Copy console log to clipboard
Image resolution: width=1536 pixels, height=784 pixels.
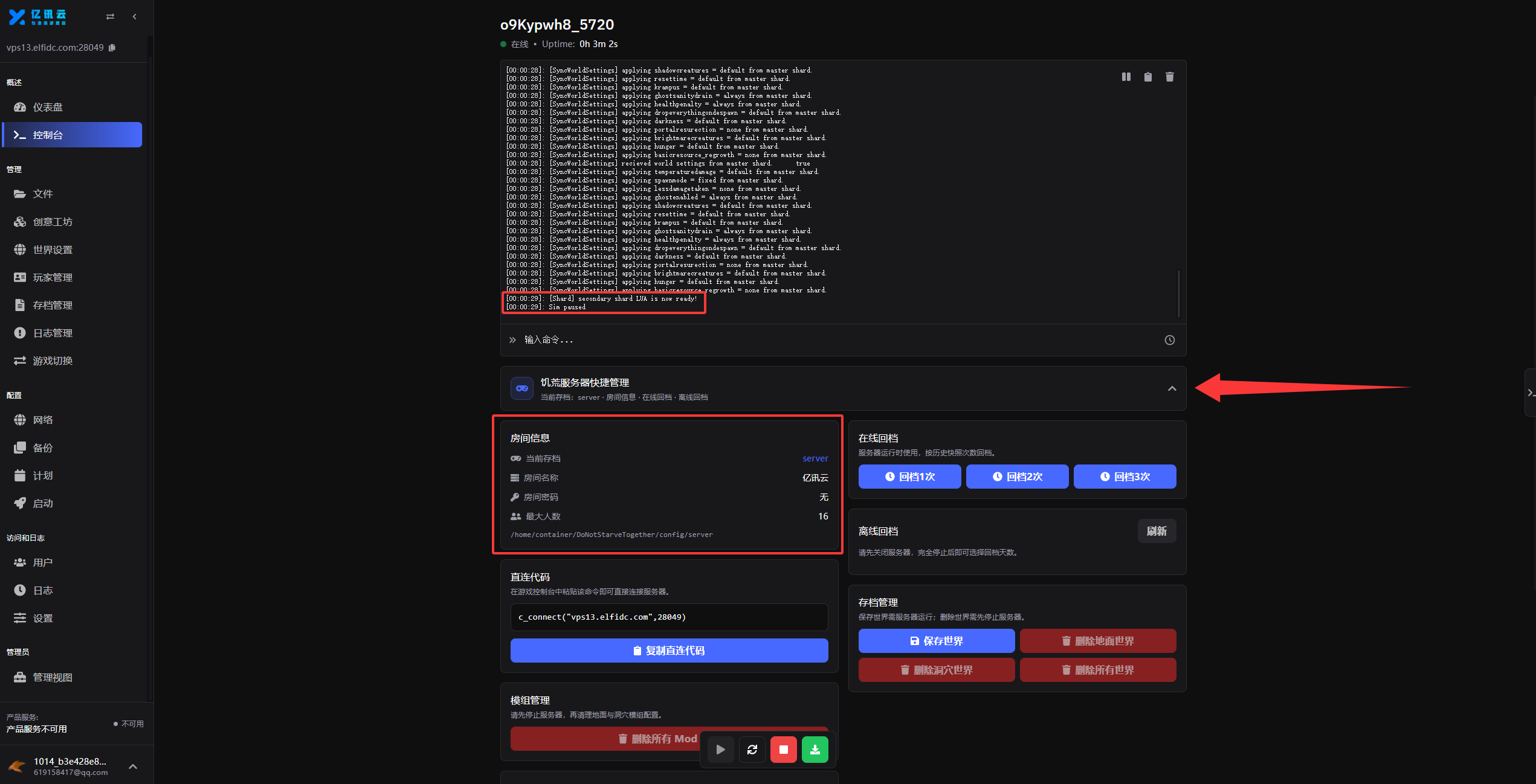(1147, 77)
